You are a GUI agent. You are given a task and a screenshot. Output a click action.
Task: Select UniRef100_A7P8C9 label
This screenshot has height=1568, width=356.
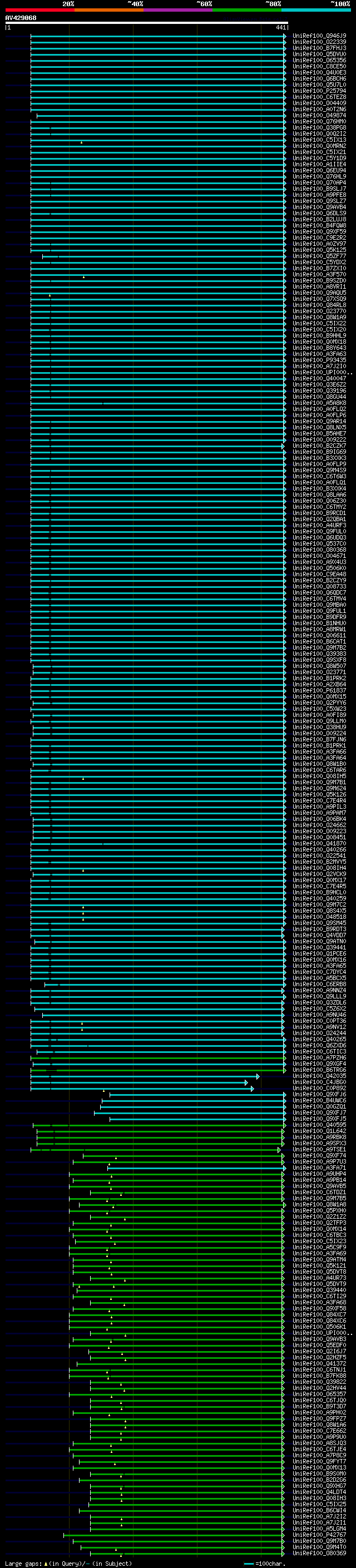point(319,1455)
